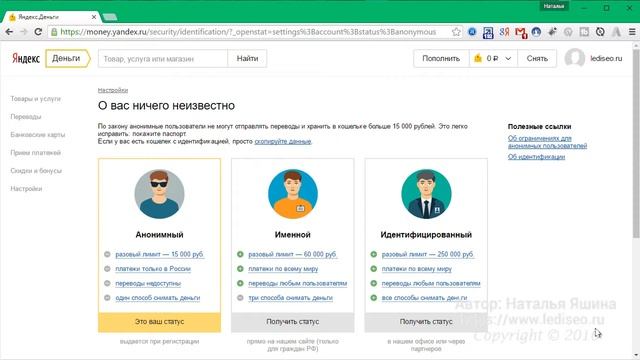Click the Яндекс logo
Image resolution: width=640 pixels, height=360 pixels.
coord(26,58)
